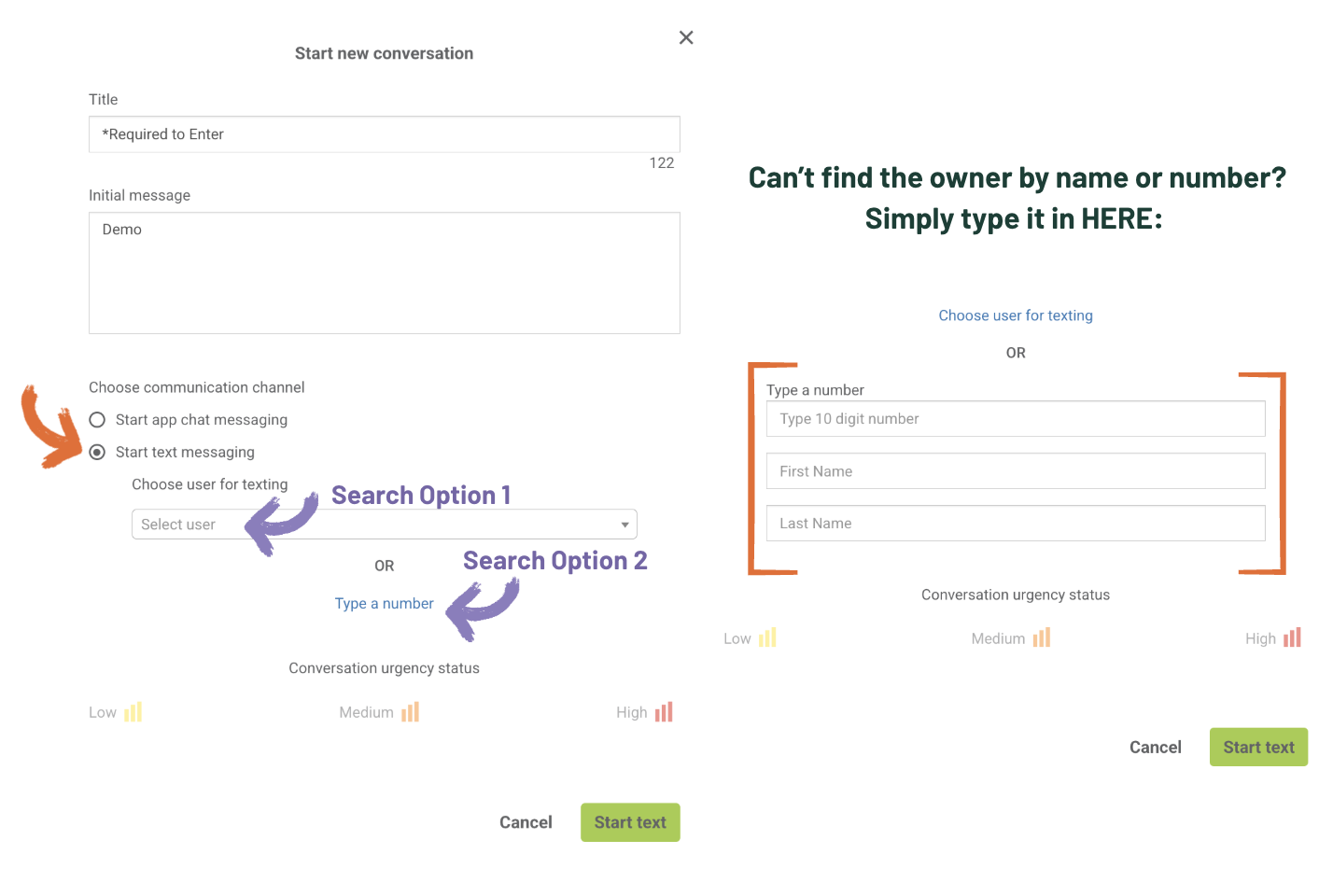Select High urgency bars icon in right panel
This screenshot has height=896, width=1333.
[x=1292, y=637]
